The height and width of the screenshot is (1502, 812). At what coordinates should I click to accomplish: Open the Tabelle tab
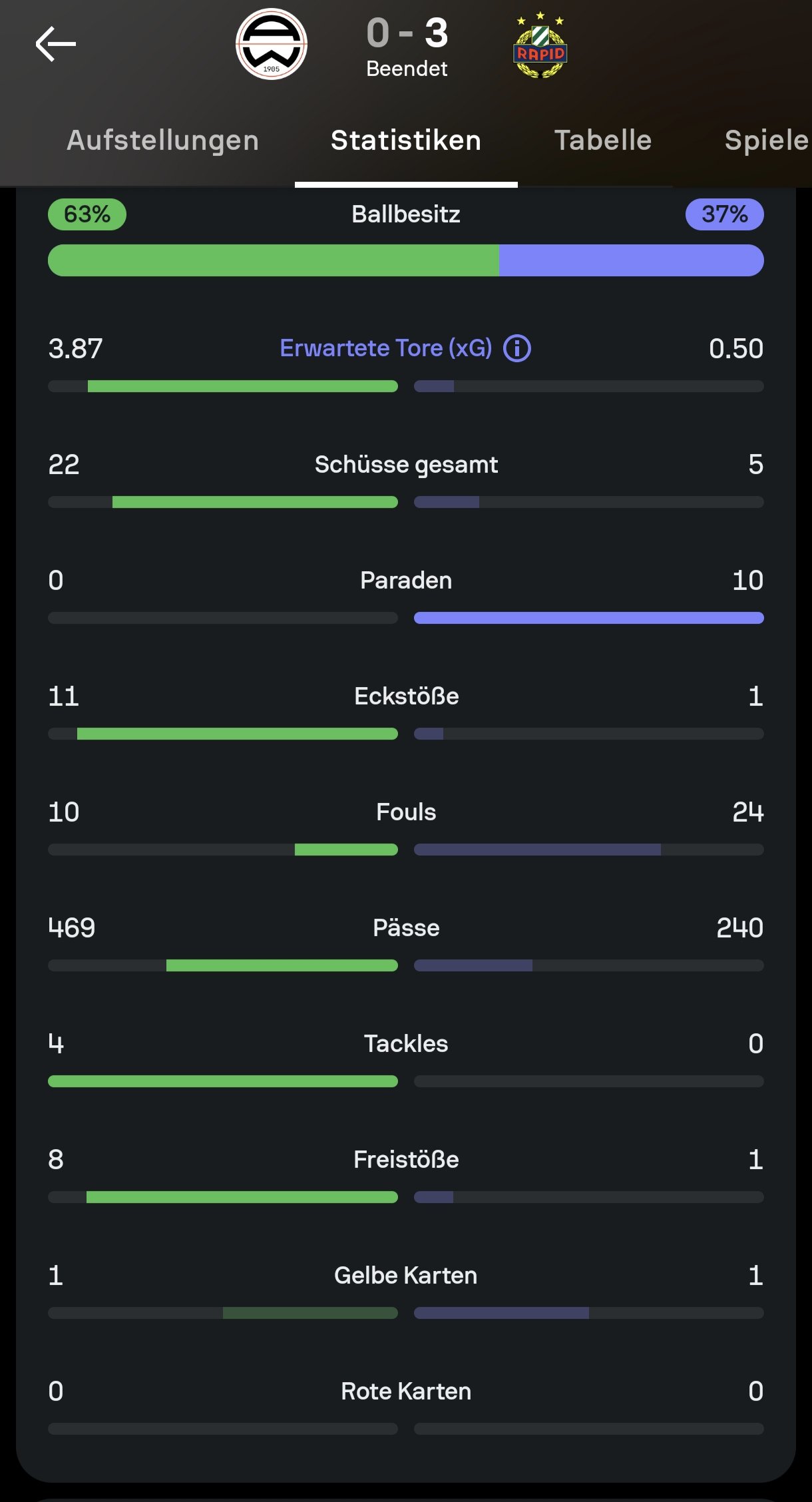click(603, 140)
